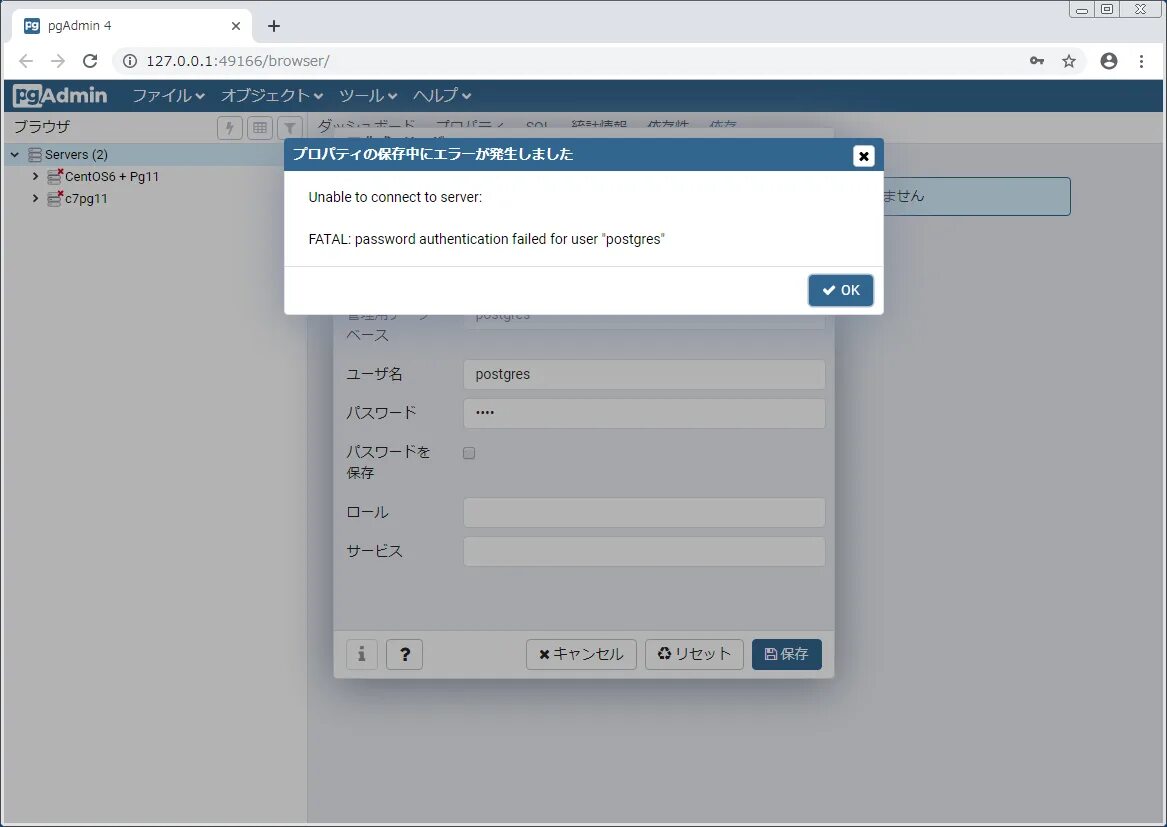Collapse the Servers (2) tree node
The height and width of the screenshot is (827, 1167).
(15, 154)
